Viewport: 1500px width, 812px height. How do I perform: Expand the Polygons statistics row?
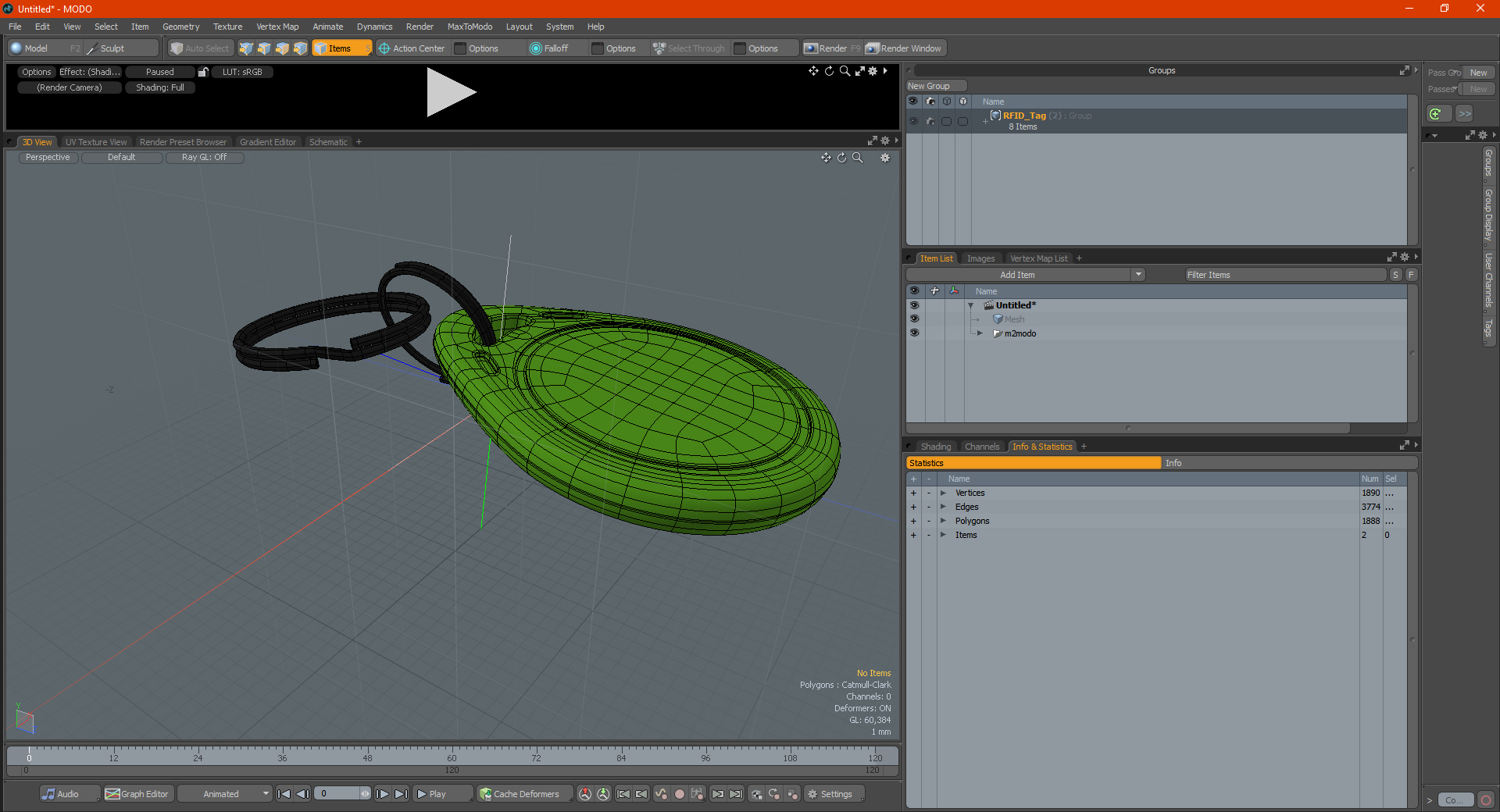(x=943, y=521)
